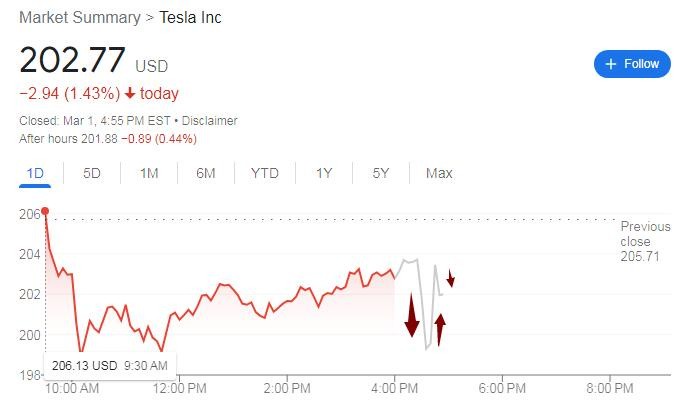The image size is (675, 411).
Task: Click the large down arrow on chart
Action: [x=411, y=315]
